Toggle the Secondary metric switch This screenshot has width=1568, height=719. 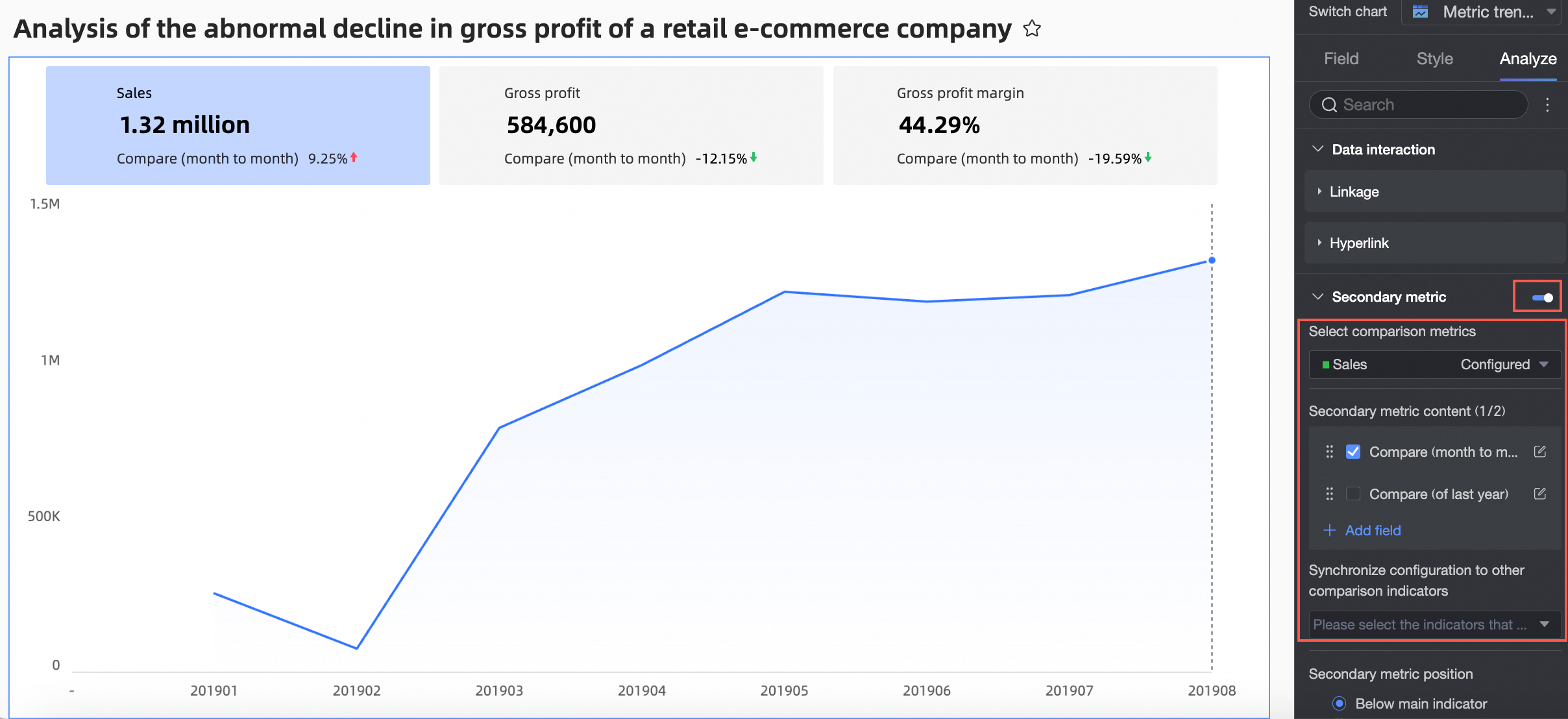(1542, 298)
